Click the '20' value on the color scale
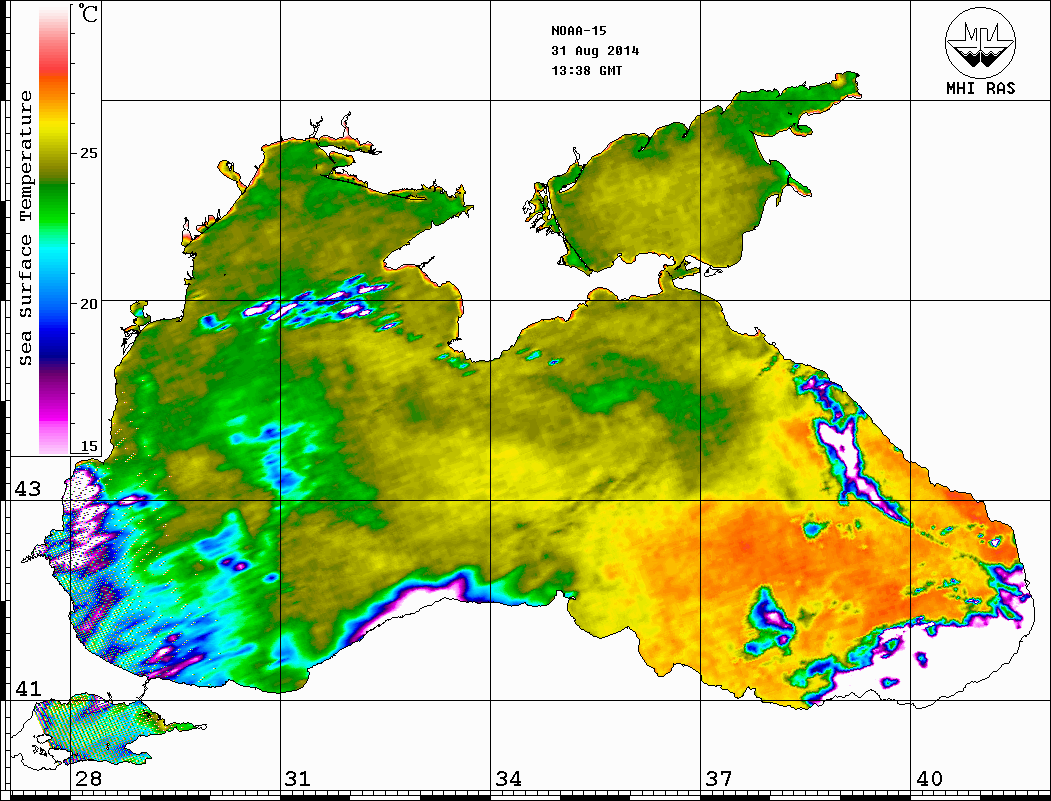The height and width of the screenshot is (801, 1051). click(x=89, y=304)
